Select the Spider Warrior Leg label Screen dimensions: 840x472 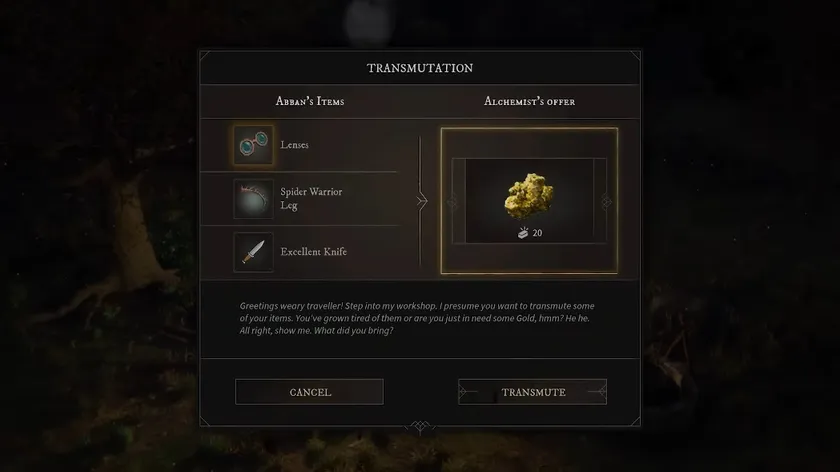click(x=311, y=198)
